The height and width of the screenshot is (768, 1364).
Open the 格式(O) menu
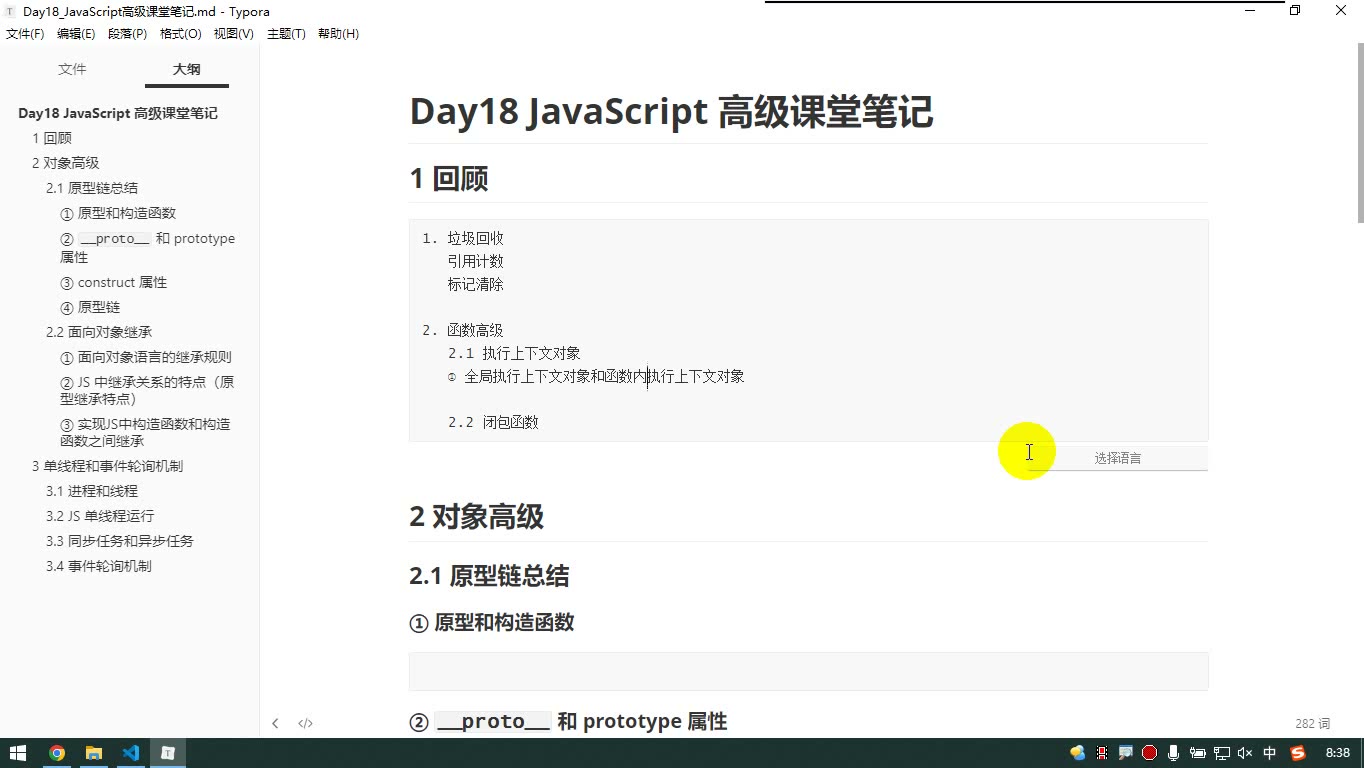181,34
